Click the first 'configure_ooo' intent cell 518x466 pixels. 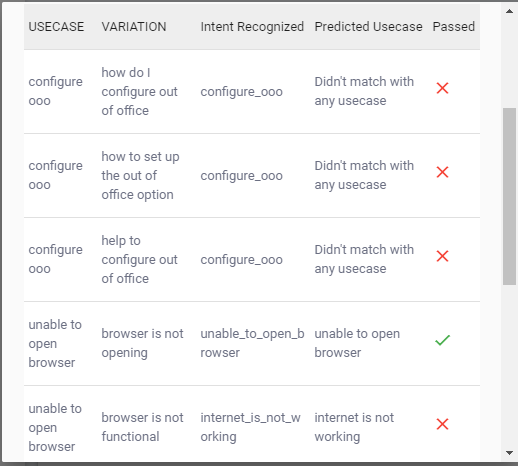coord(241,92)
